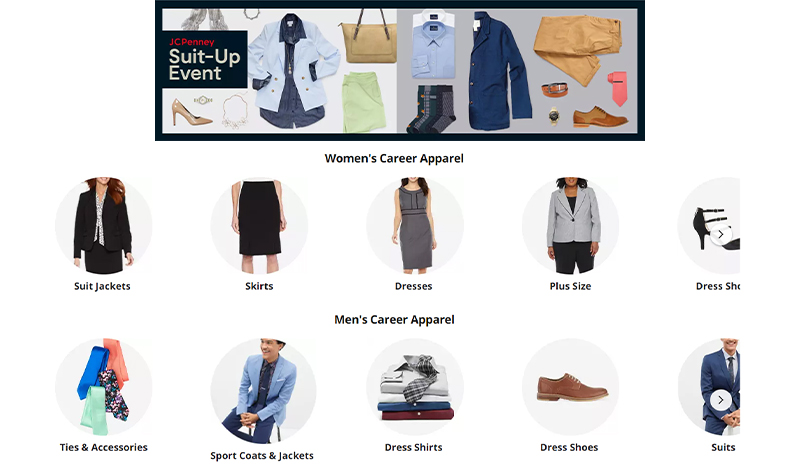The height and width of the screenshot is (475, 800).
Task: Open the women's Suit Jackets category image
Action: (x=104, y=226)
